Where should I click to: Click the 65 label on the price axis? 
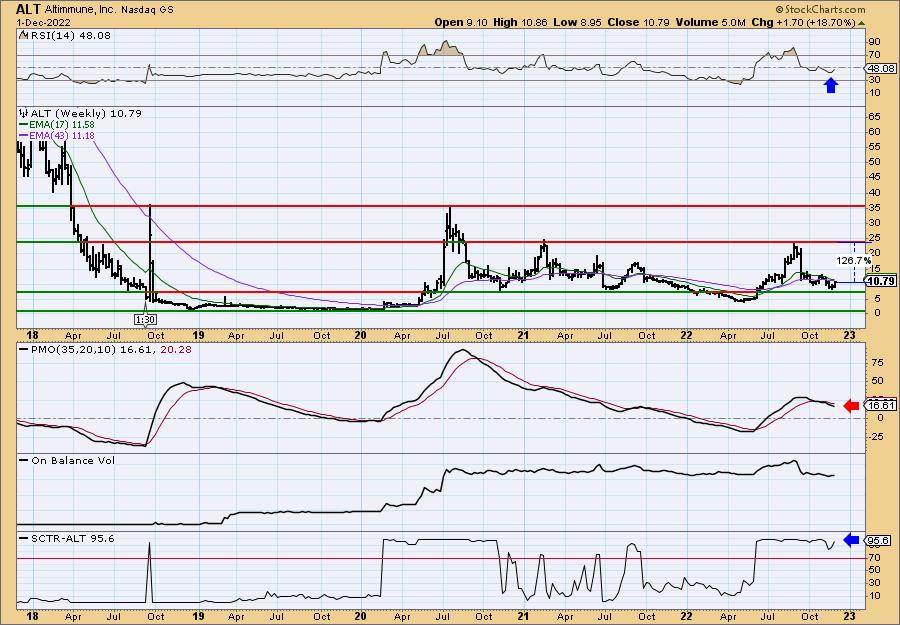pos(875,117)
